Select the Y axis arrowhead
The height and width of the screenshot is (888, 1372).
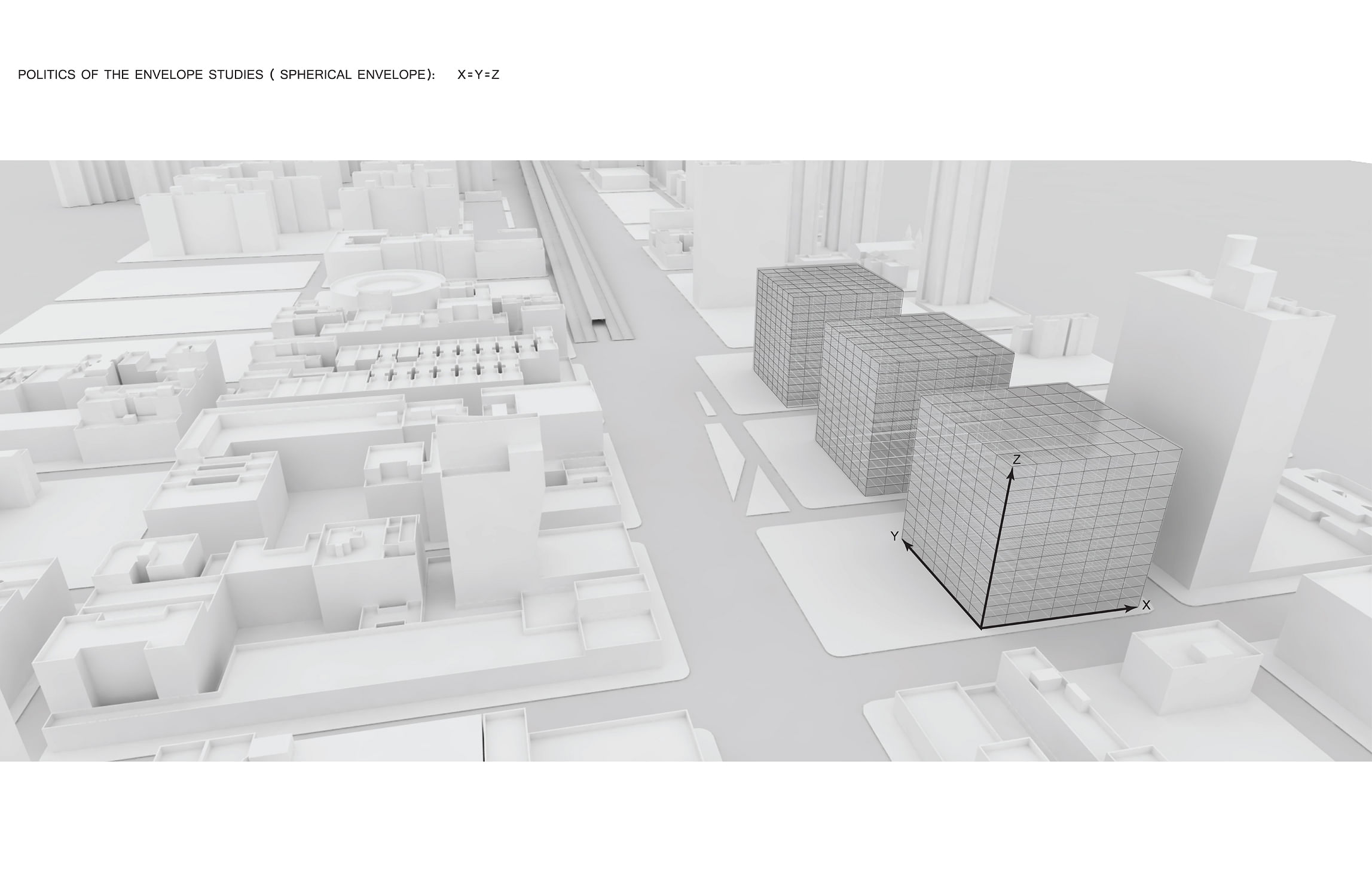pos(907,545)
